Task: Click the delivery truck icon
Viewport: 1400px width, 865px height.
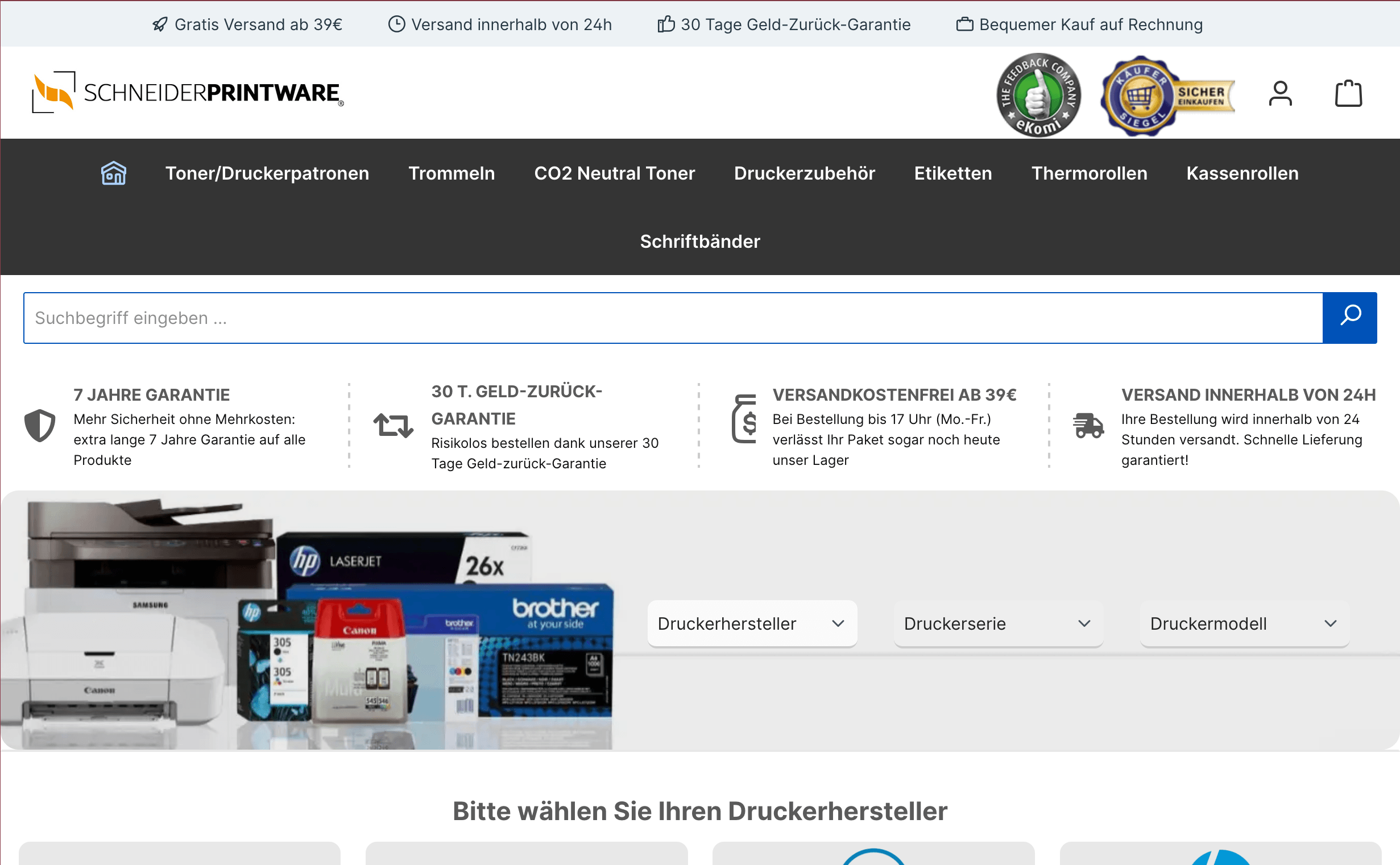Action: click(x=1087, y=426)
